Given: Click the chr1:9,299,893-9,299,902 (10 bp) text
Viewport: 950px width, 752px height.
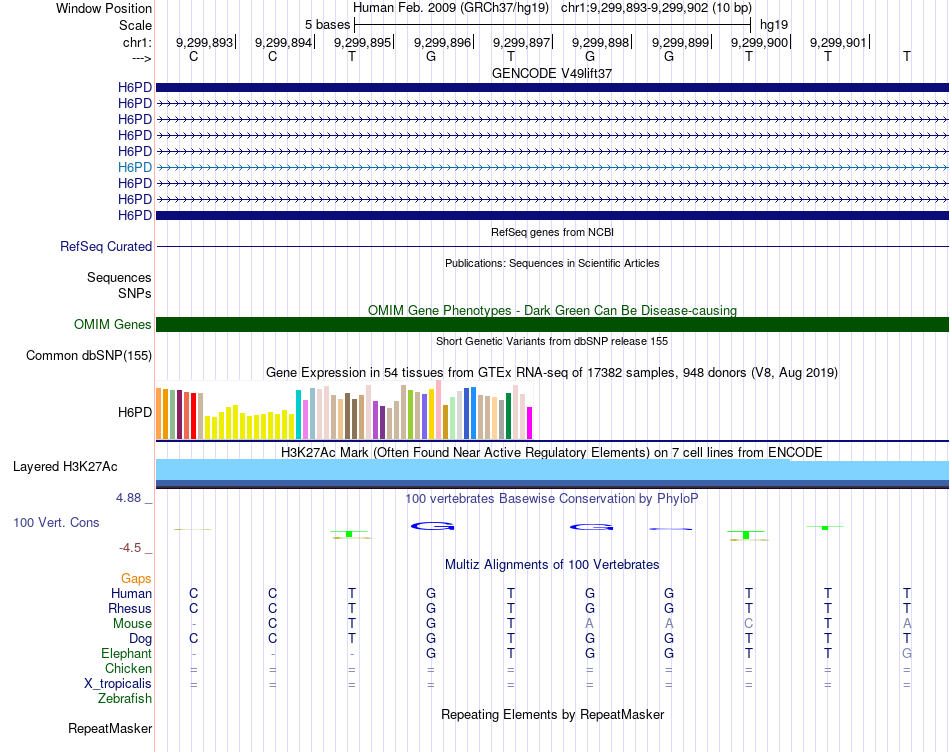Looking at the screenshot, I should click(656, 8).
